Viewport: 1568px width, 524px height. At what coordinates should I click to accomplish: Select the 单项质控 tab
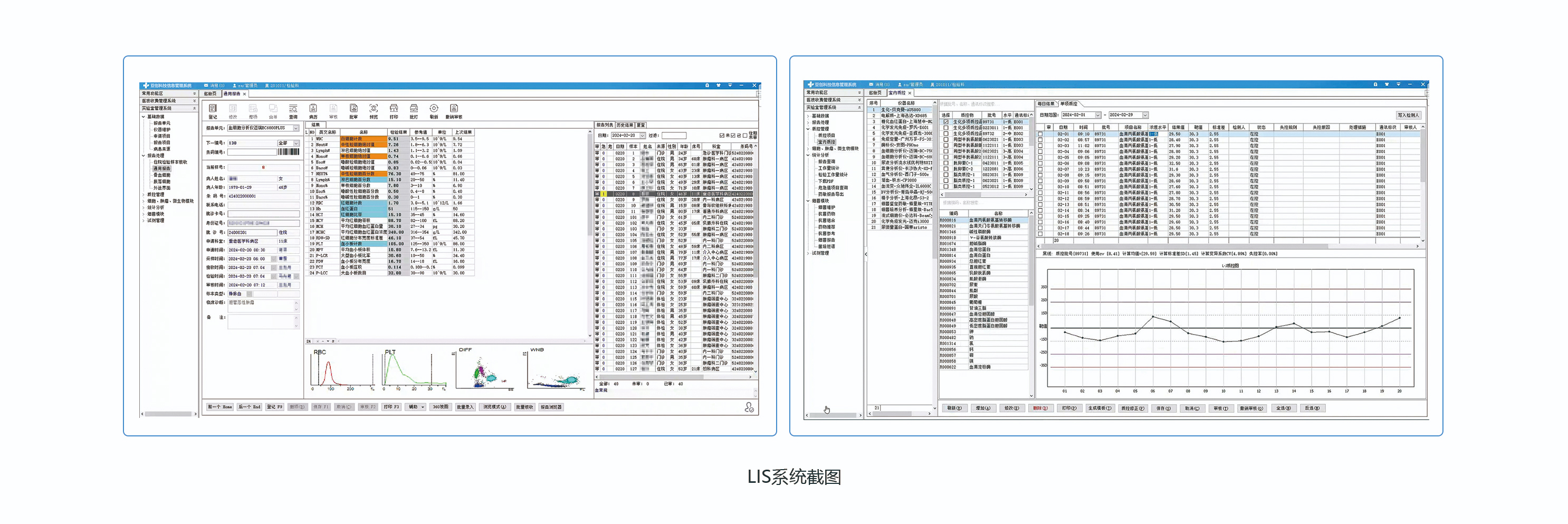coord(1069,104)
